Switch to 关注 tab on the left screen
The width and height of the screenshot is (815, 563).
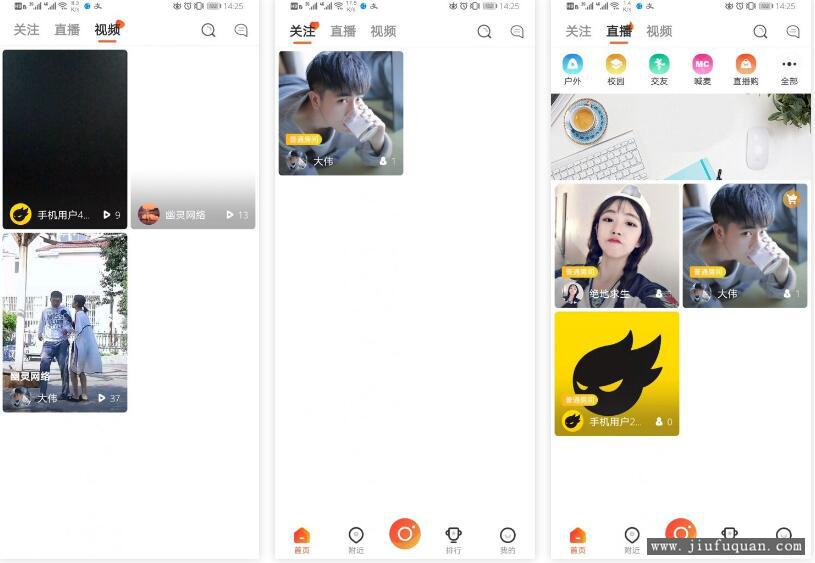coord(27,30)
